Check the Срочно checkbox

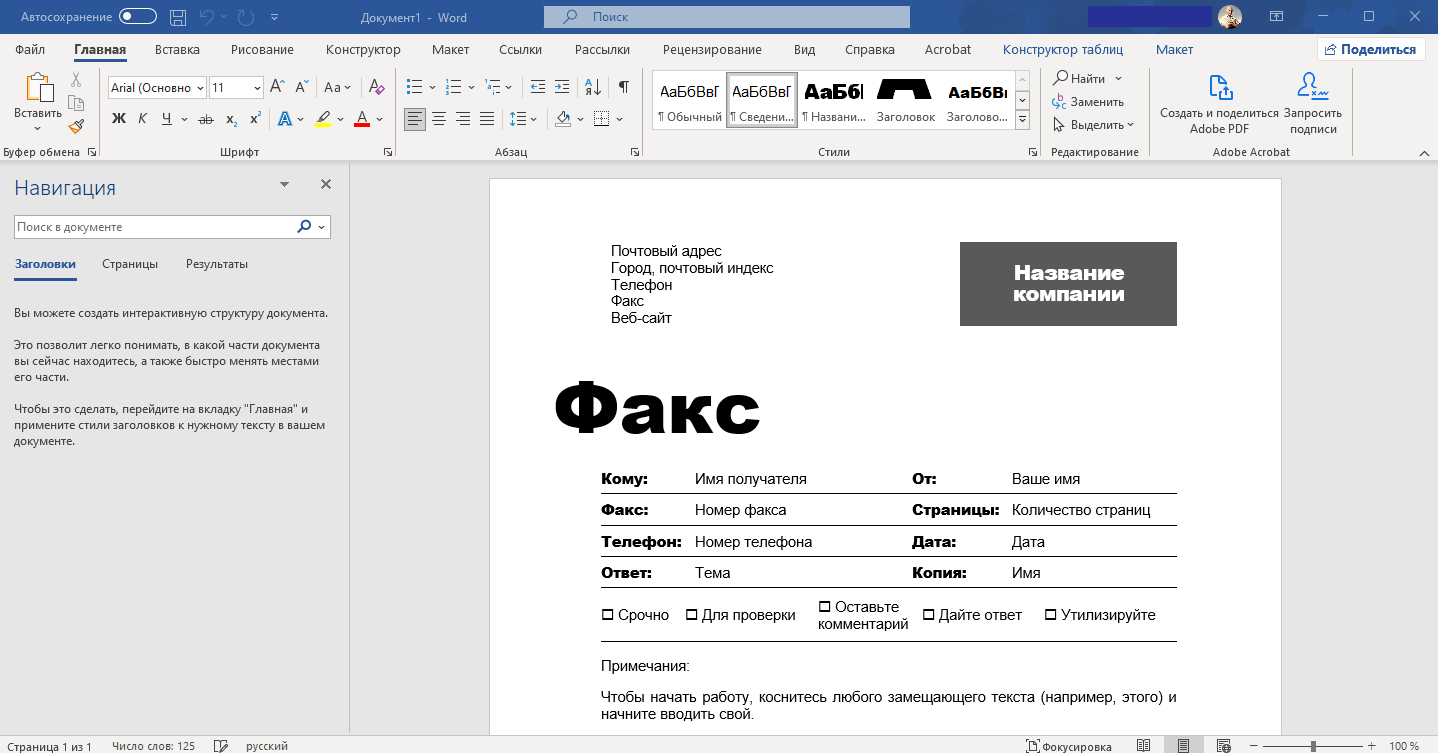click(x=607, y=615)
